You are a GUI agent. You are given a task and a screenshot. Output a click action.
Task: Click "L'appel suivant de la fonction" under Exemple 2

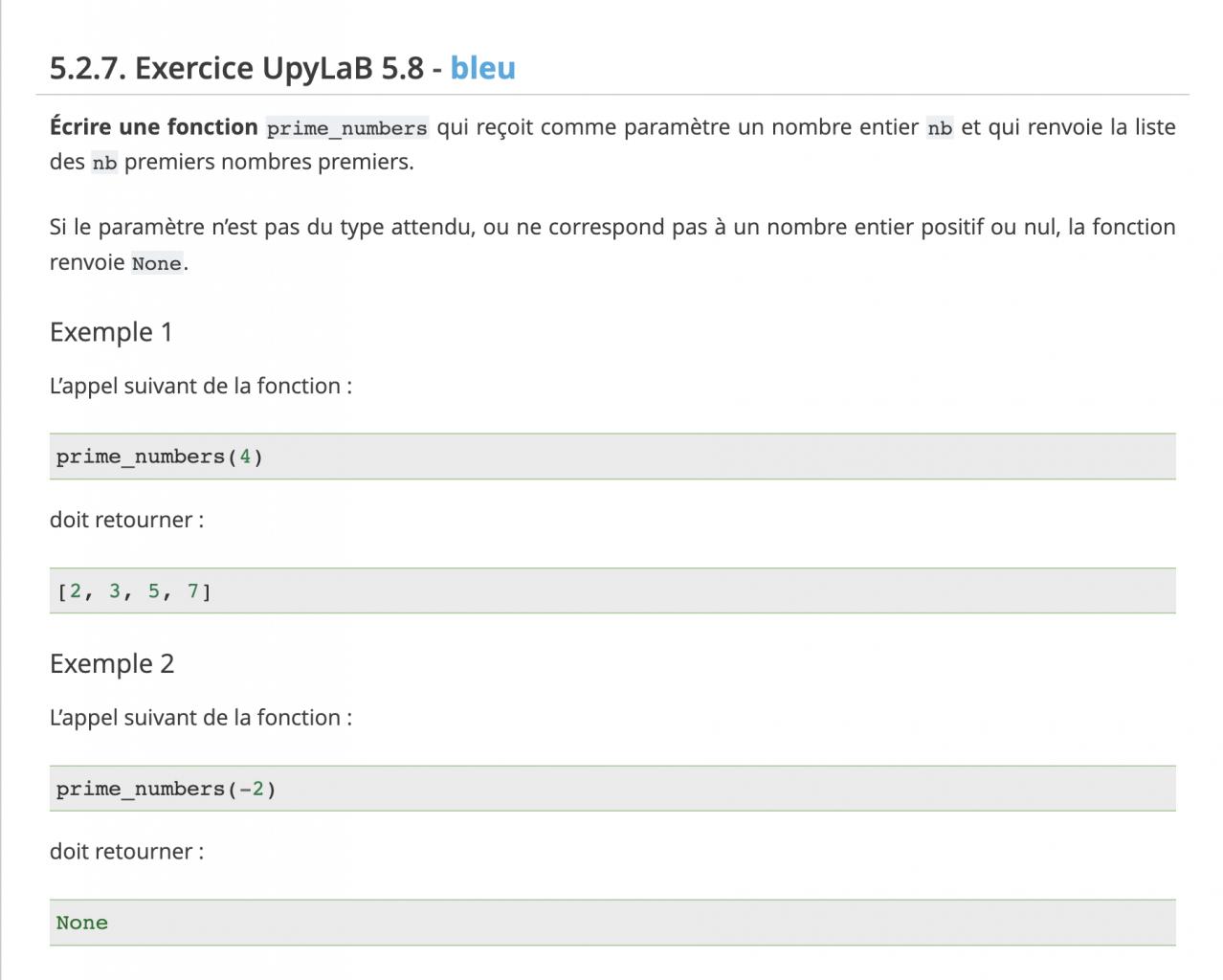[201, 718]
